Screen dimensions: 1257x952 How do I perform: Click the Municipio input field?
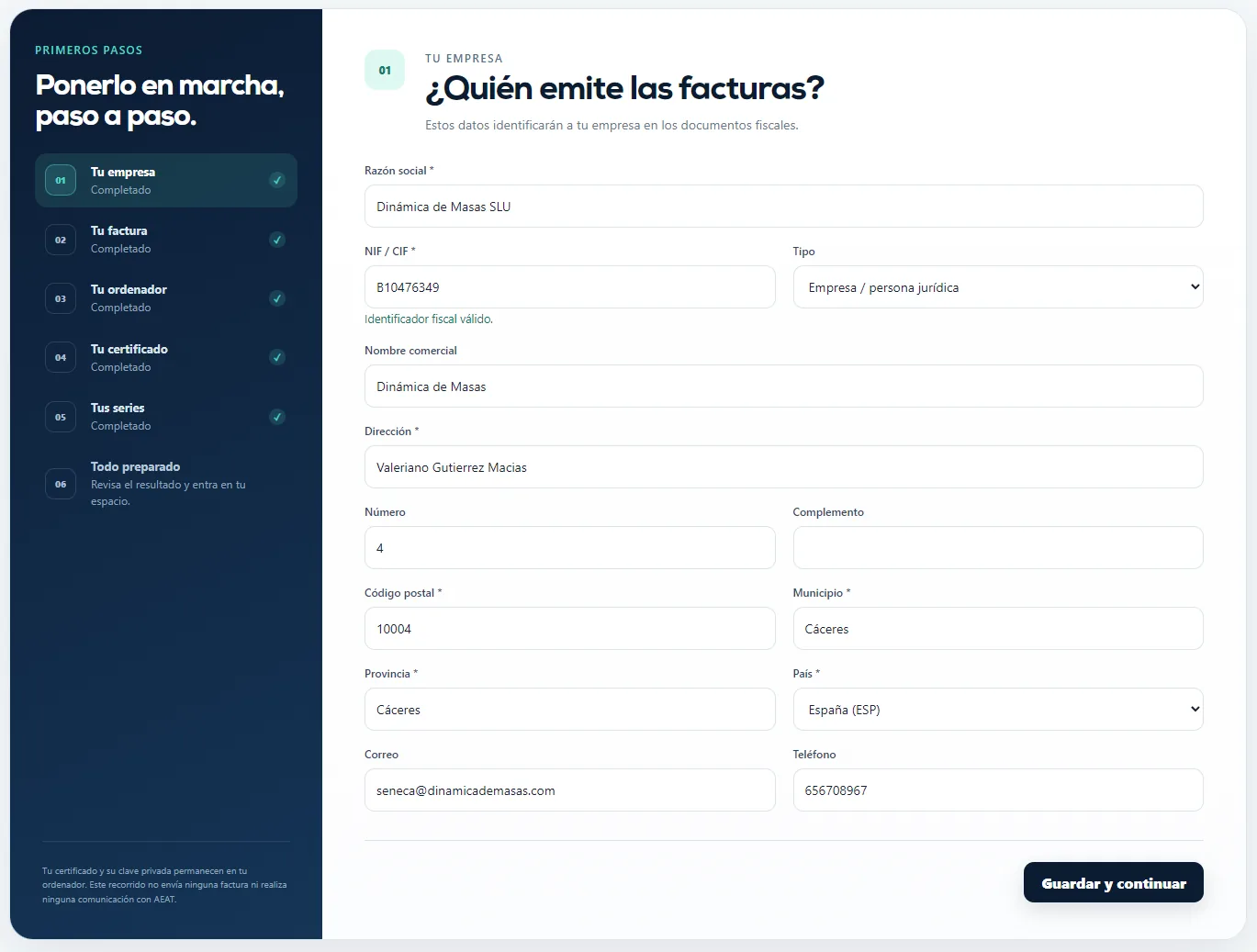(x=998, y=629)
